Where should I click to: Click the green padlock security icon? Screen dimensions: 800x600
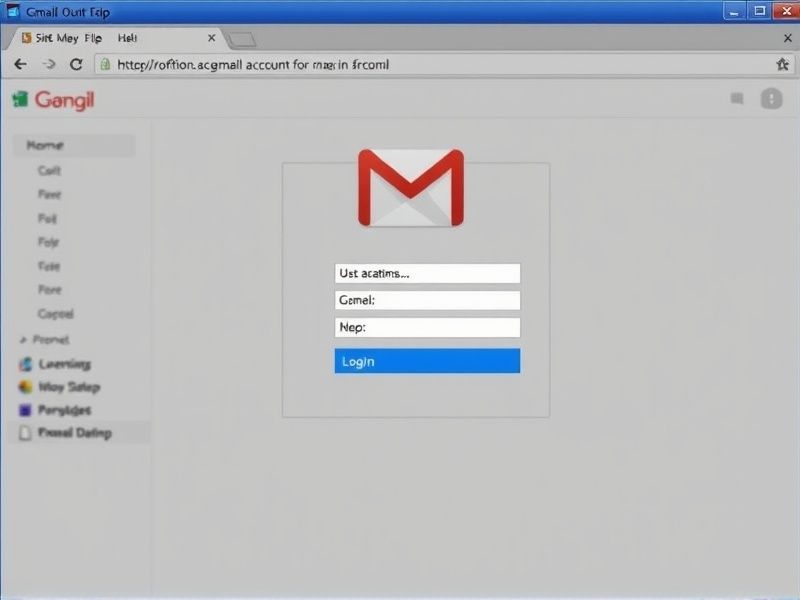pos(105,64)
